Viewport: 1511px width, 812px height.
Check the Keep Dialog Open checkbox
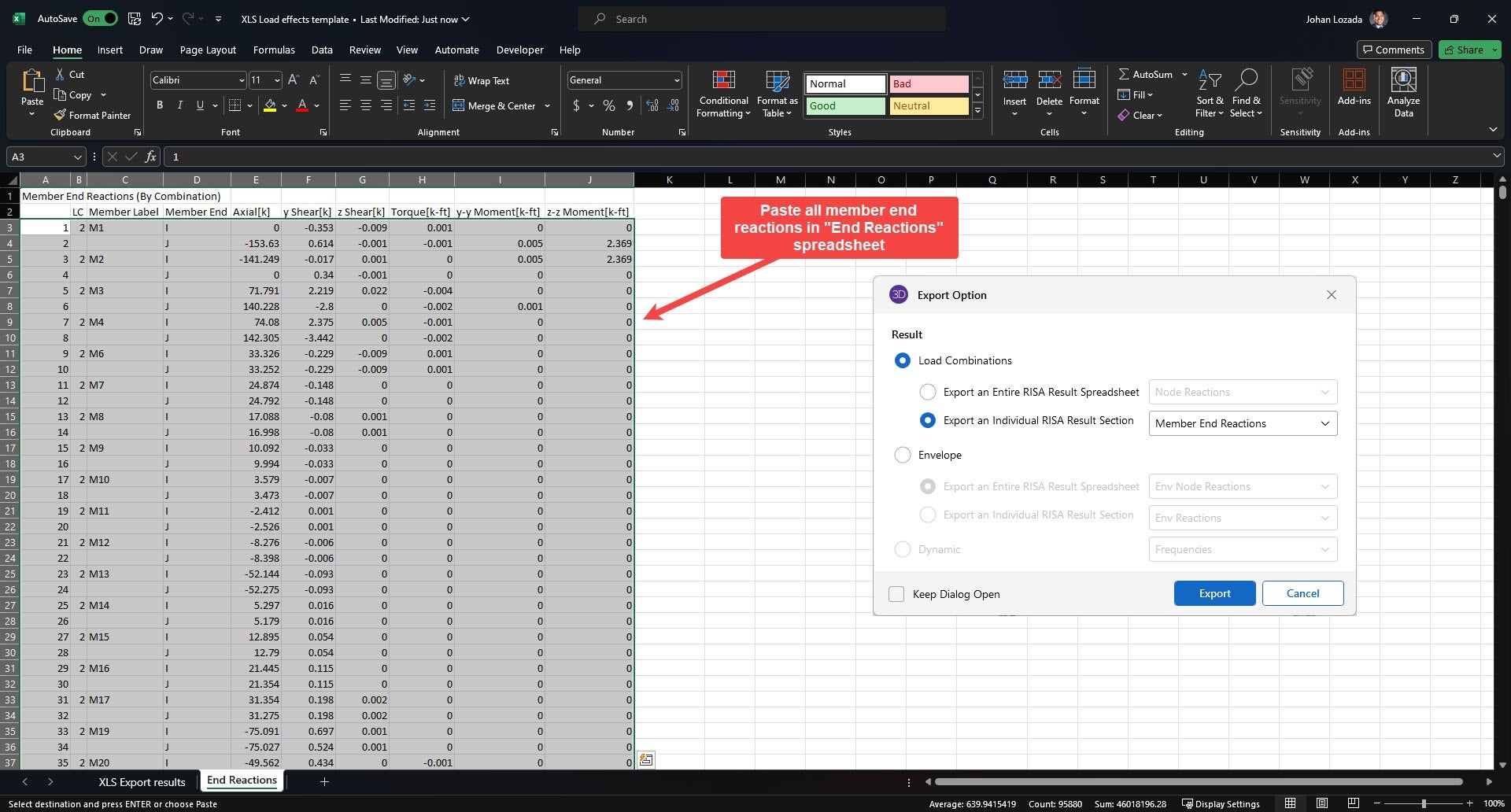(896, 594)
